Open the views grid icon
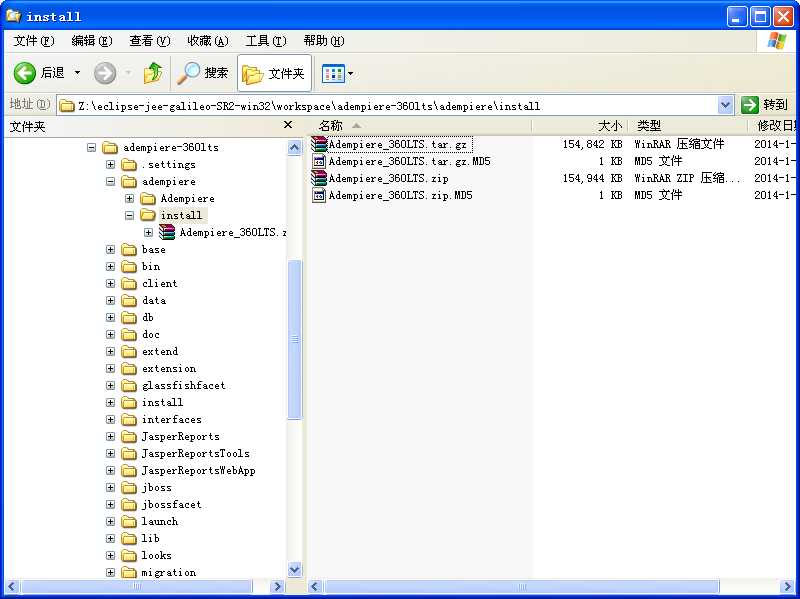The width and height of the screenshot is (800, 599). point(333,73)
